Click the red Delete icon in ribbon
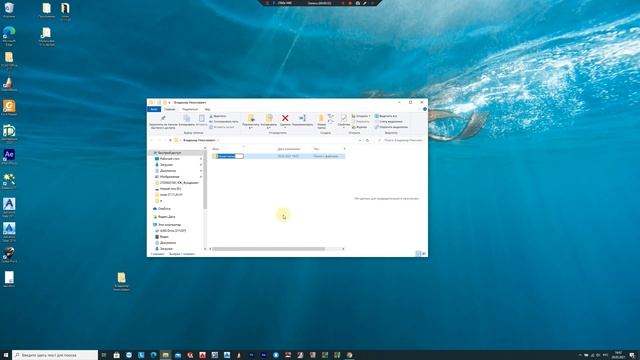Viewport: 640px width, 360px height. click(x=285, y=118)
